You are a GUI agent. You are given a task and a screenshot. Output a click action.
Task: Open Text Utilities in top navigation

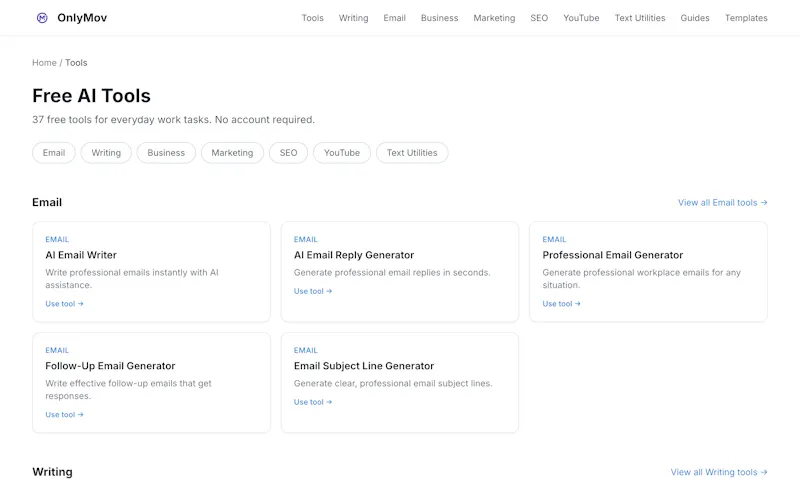pyautogui.click(x=640, y=18)
